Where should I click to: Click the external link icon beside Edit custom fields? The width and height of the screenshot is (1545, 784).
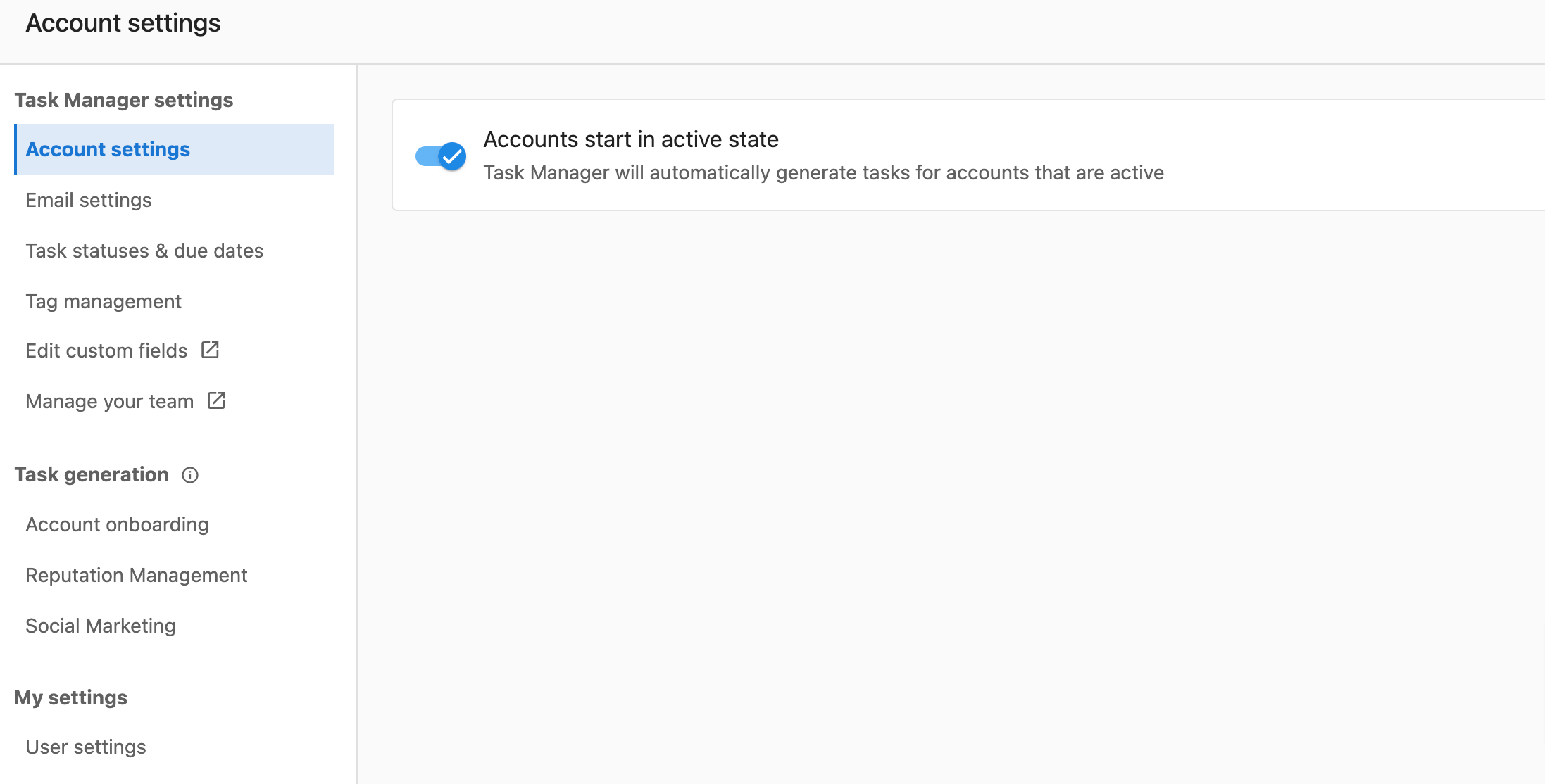[210, 350]
